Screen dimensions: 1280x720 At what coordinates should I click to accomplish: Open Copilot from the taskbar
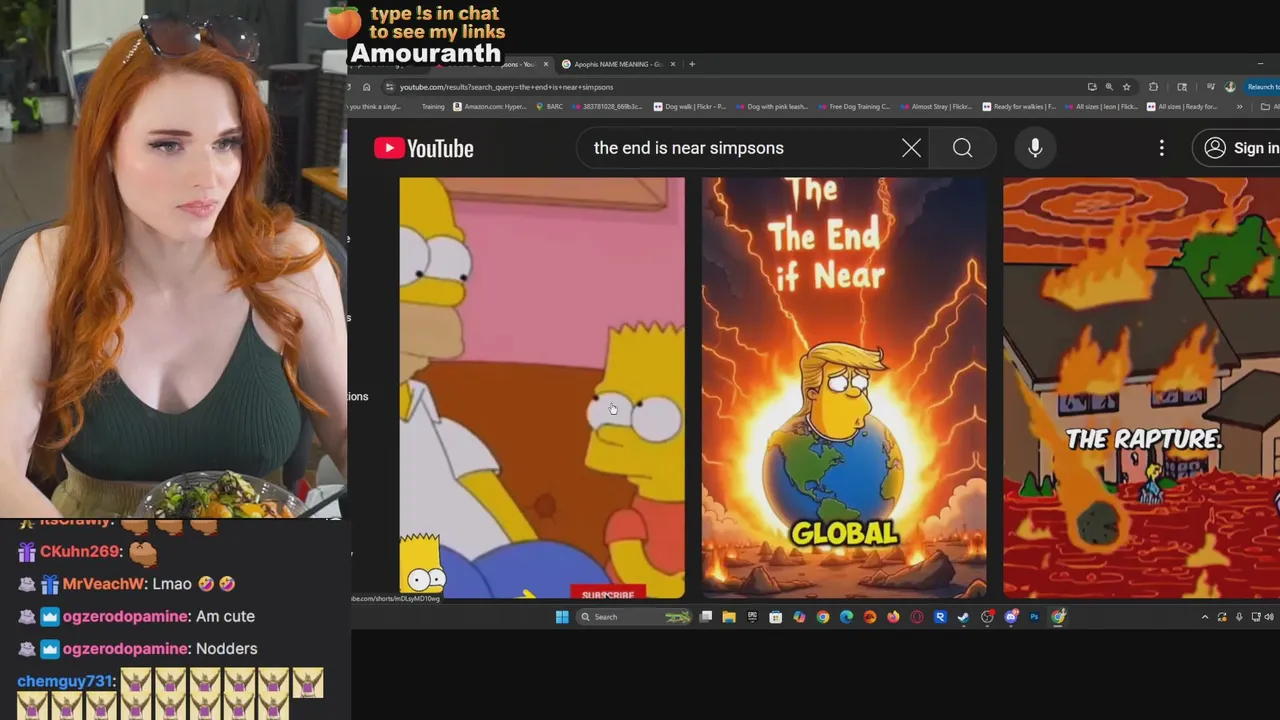(799, 616)
